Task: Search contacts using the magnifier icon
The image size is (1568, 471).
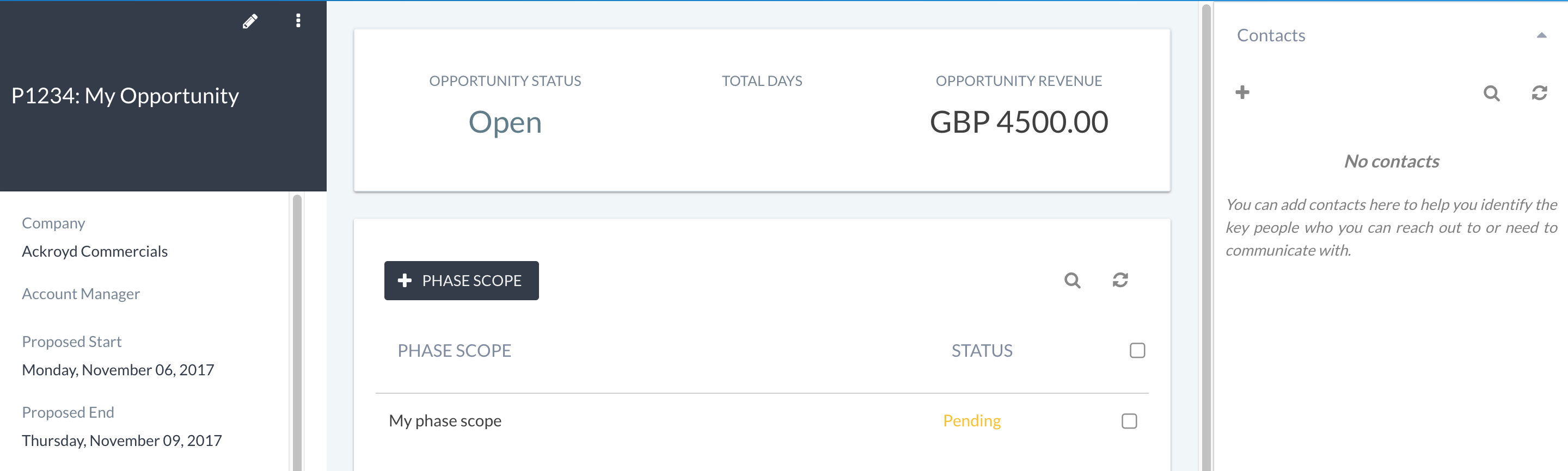Action: pos(1491,93)
